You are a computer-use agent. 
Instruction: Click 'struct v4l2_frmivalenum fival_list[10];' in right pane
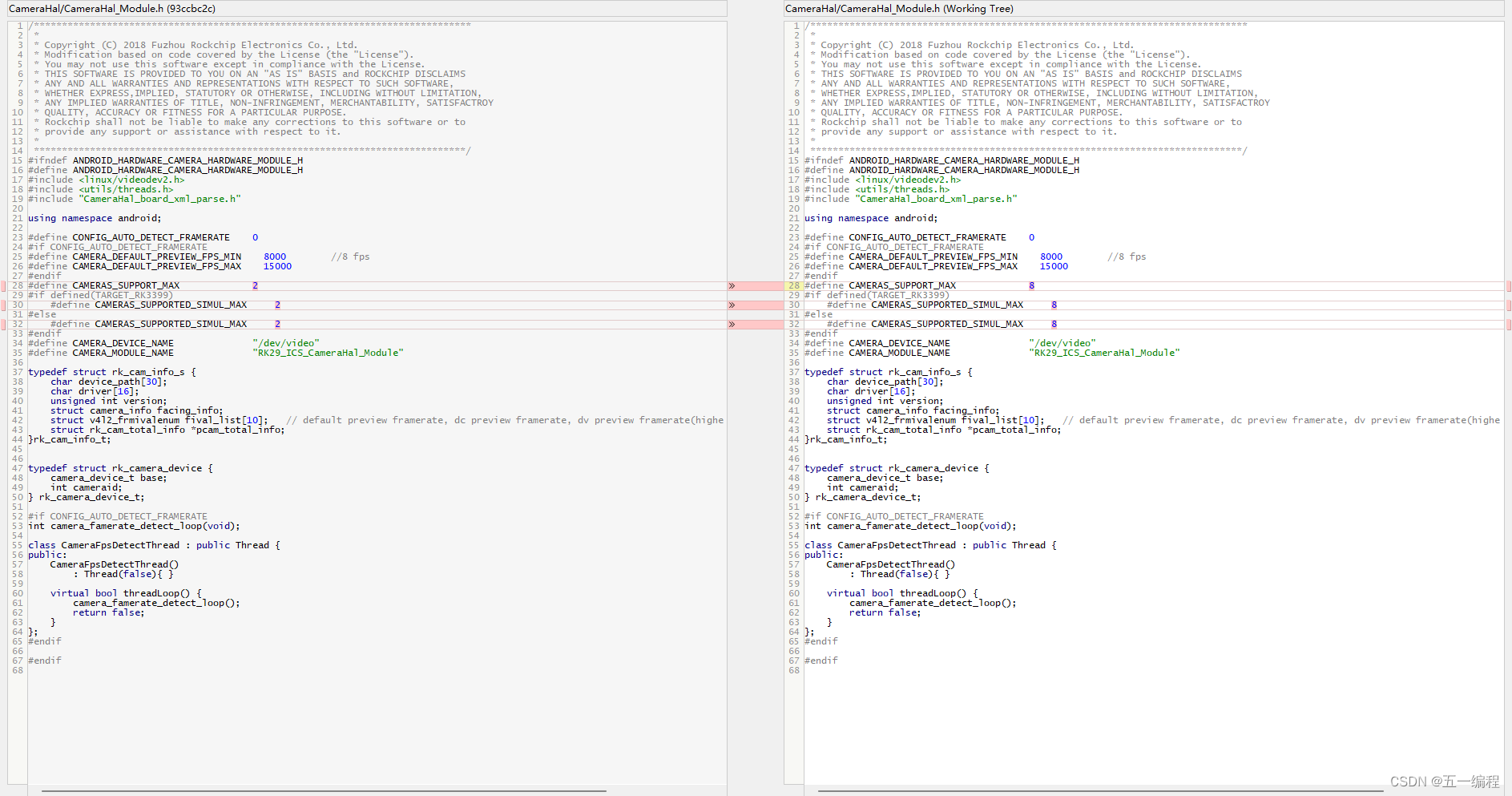936,421
